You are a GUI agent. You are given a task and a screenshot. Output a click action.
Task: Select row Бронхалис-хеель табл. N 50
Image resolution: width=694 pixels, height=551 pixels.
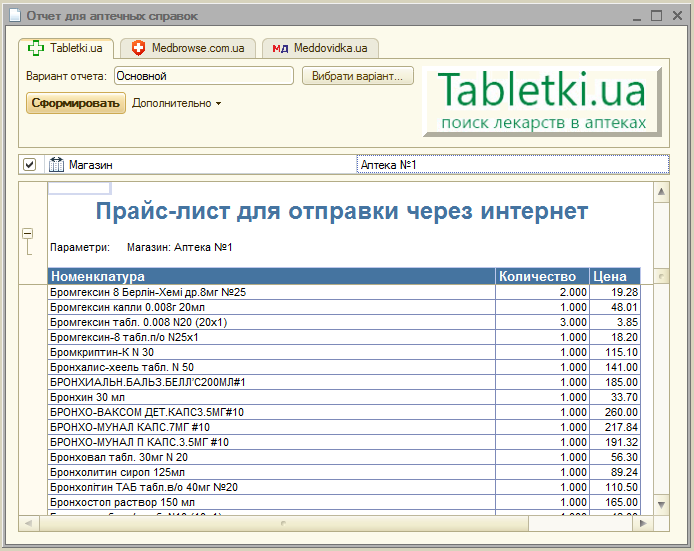click(344, 367)
